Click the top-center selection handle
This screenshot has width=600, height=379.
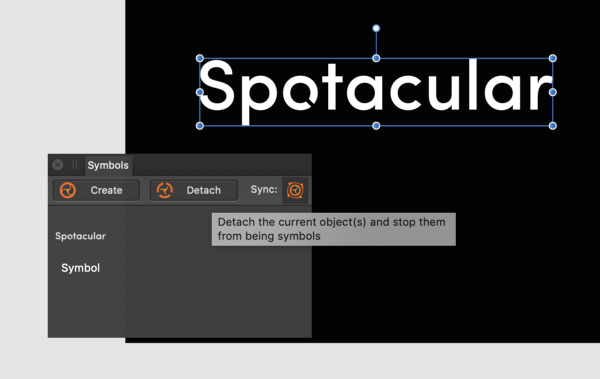coord(376,58)
